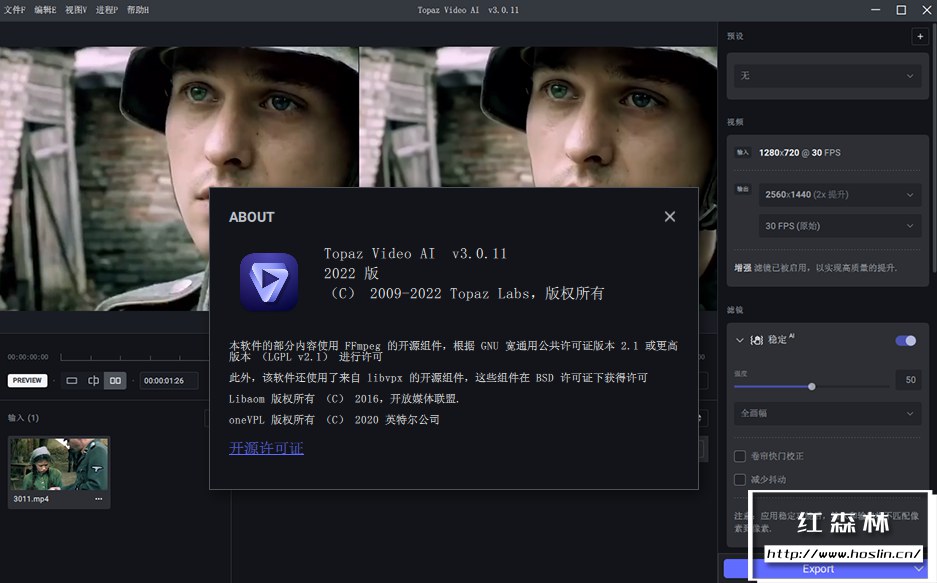Open the 3011.mp4 more options menu
Image resolution: width=937 pixels, height=583 pixels.
pyautogui.click(x=99, y=499)
